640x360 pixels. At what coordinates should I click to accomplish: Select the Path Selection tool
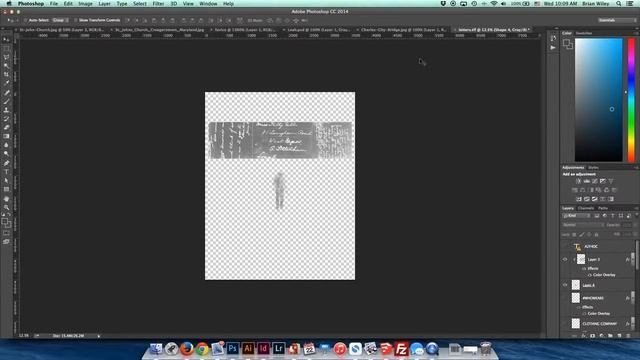[x=6, y=181]
